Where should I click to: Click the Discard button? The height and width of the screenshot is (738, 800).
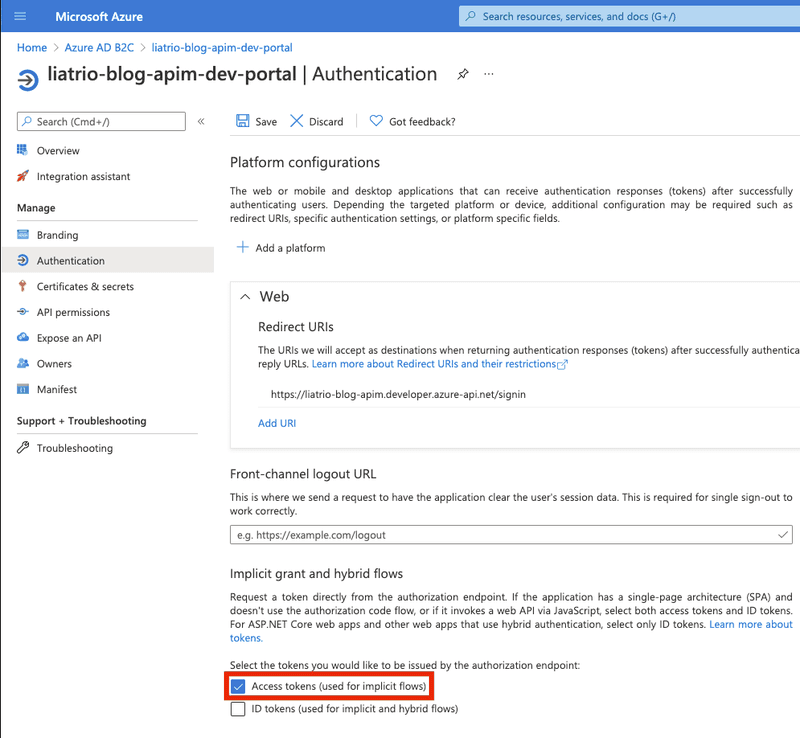317,121
